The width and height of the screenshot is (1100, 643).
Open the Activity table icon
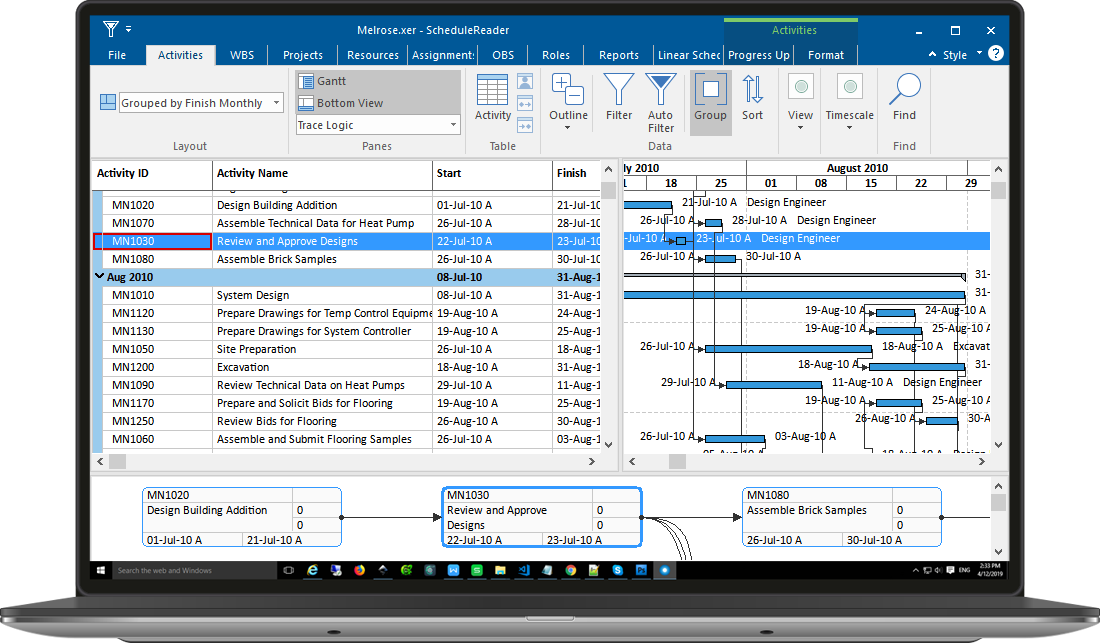pos(492,90)
